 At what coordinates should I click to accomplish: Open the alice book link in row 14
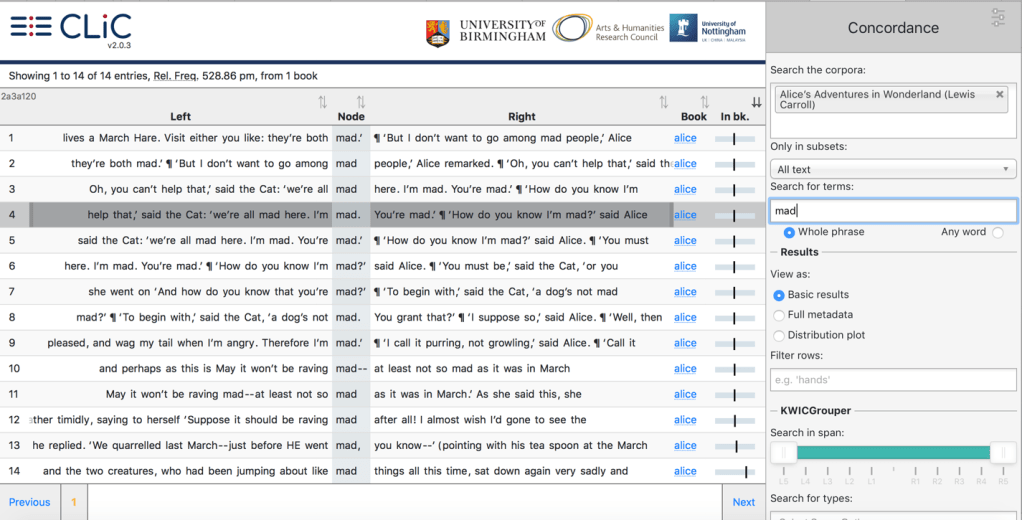[685, 471]
